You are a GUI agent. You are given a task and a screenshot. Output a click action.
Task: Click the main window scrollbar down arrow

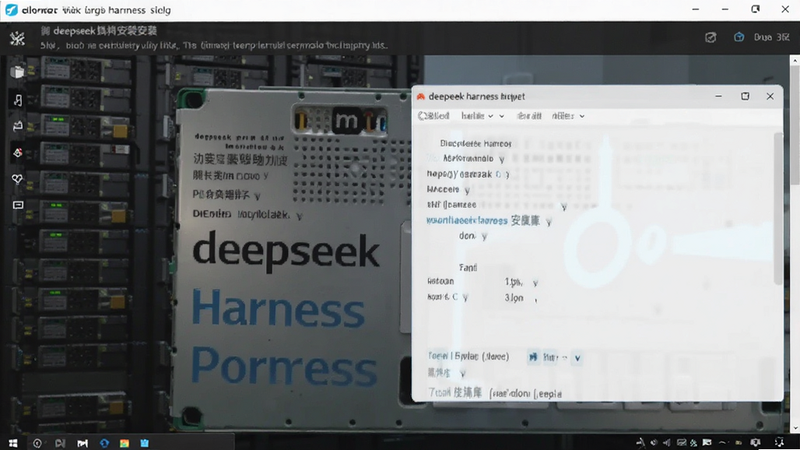pyautogui.click(x=795, y=429)
